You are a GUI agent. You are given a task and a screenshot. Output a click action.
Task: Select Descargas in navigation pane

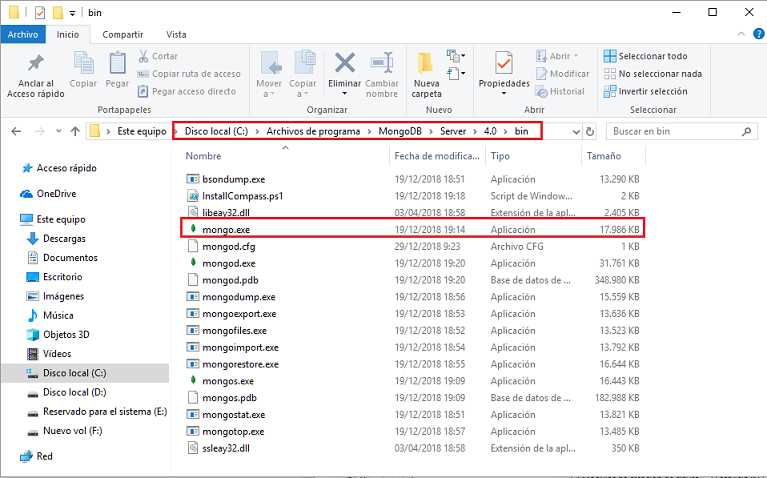(64, 239)
